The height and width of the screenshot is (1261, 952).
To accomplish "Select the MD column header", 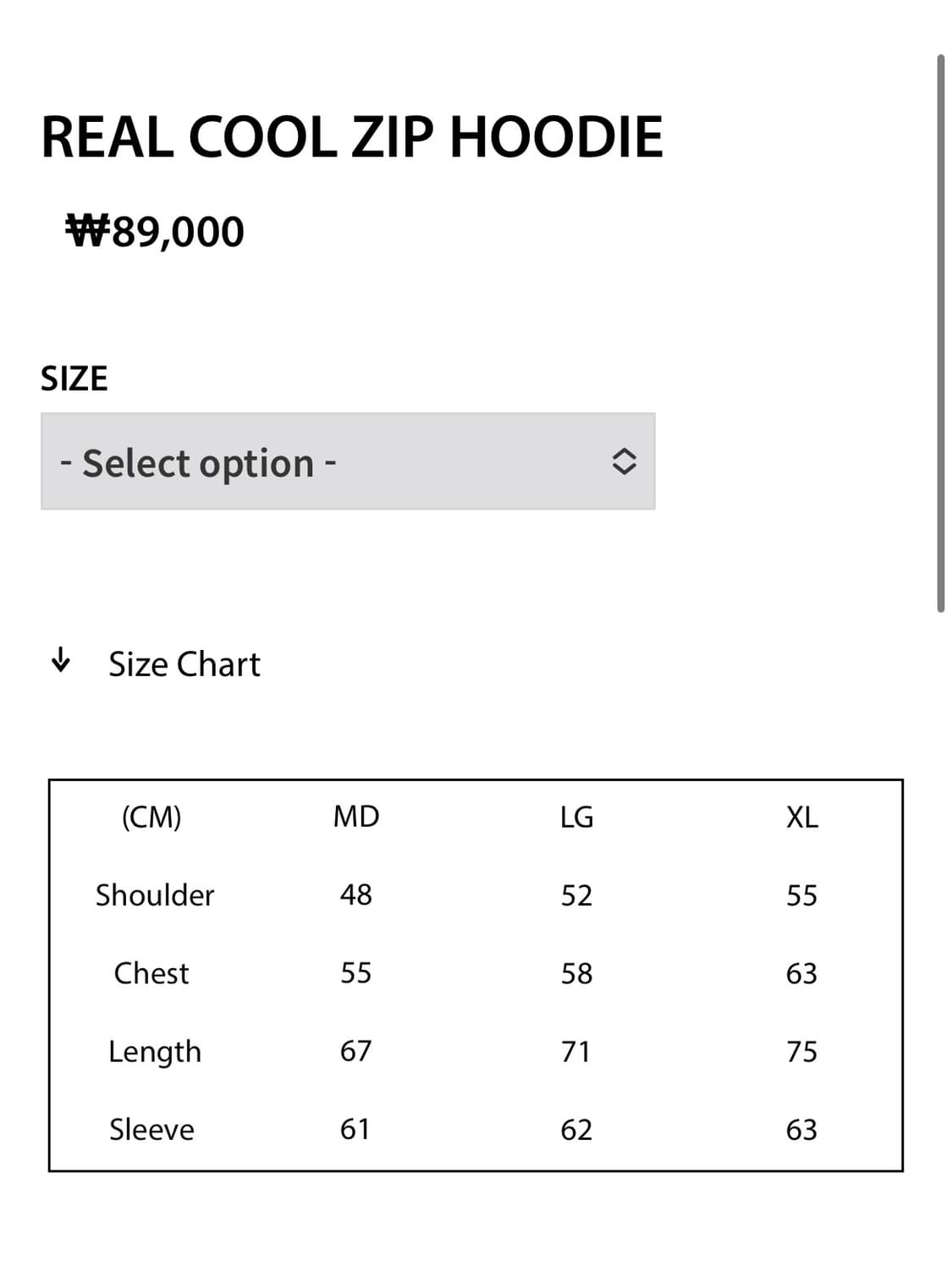I will [356, 817].
